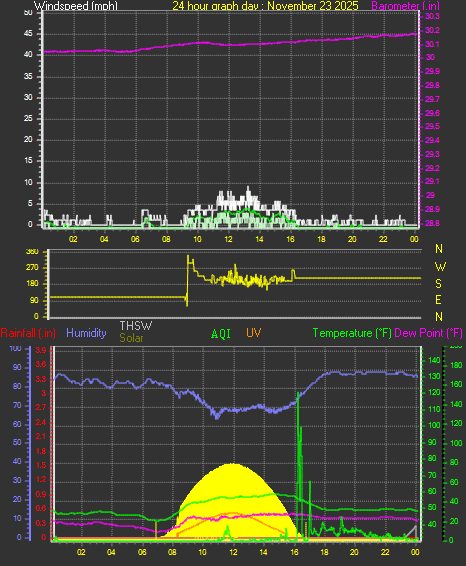The height and width of the screenshot is (566, 466).
Task: Click the 0.6 rainfall axis value
Action: (x=40, y=508)
